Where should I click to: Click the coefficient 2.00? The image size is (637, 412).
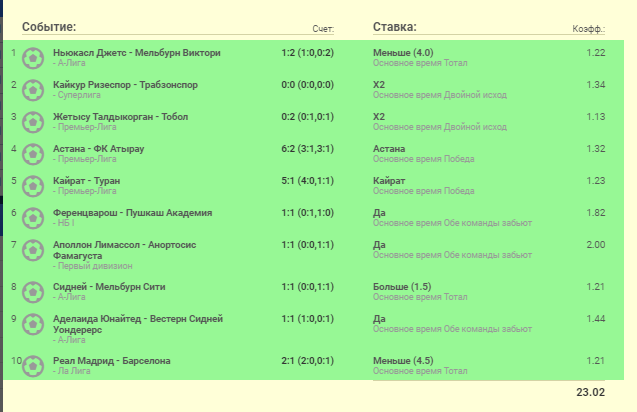(x=596, y=245)
